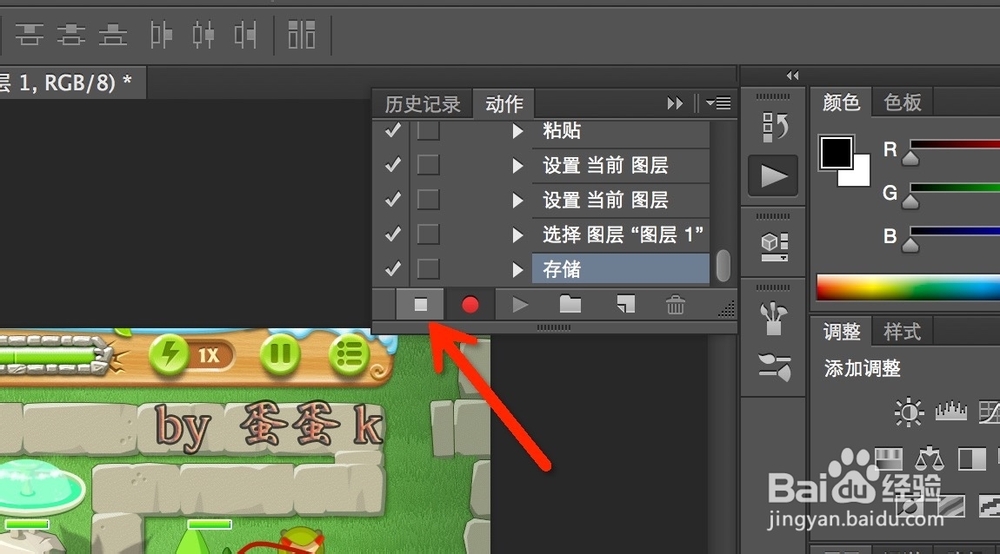Pick a color from the spectrum ramp
The height and width of the screenshot is (554, 1000).
tap(908, 287)
